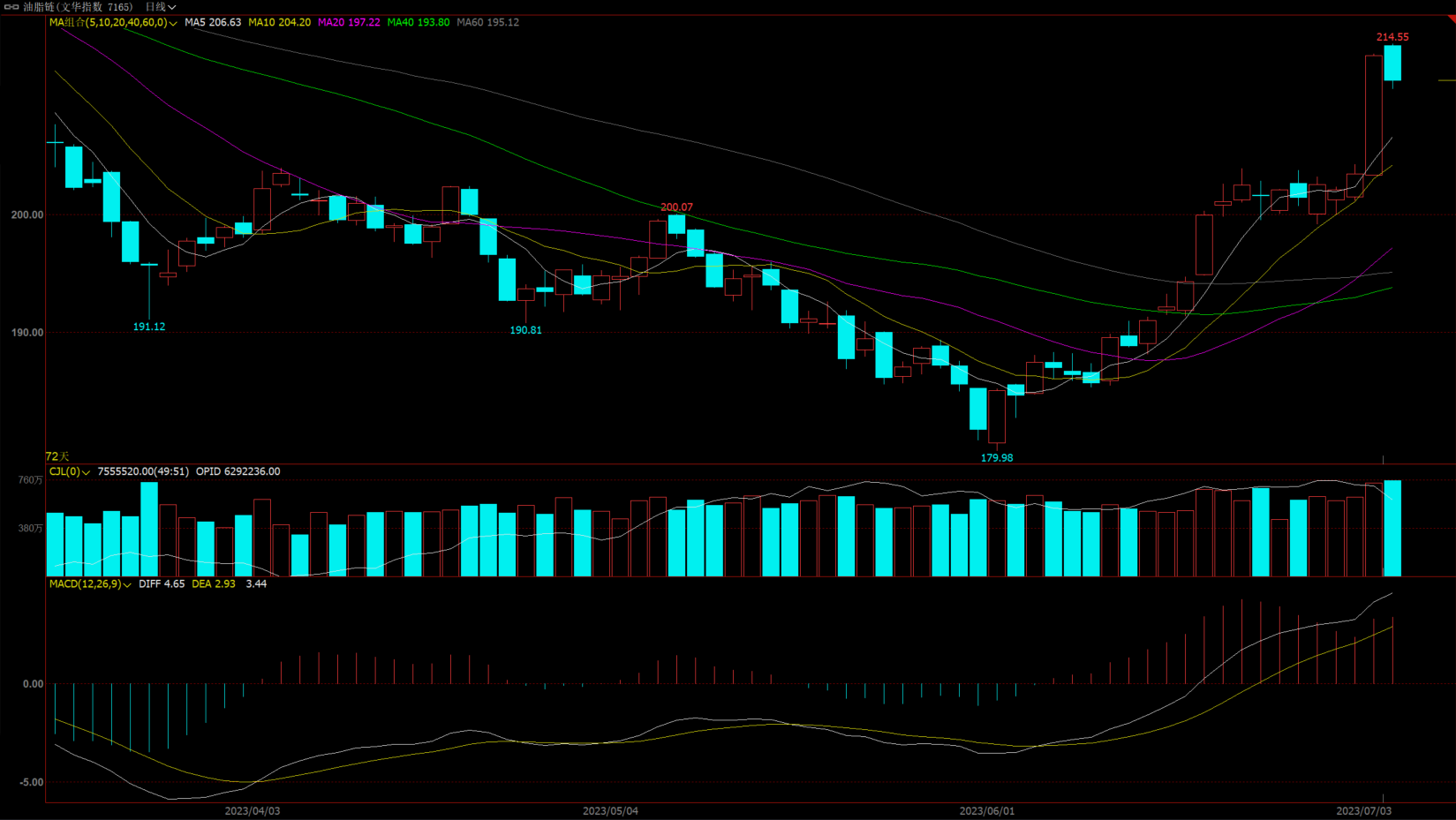Click the 7555520.00(49:51) volume value
Viewport: 1456px width, 820px height.
[143, 472]
